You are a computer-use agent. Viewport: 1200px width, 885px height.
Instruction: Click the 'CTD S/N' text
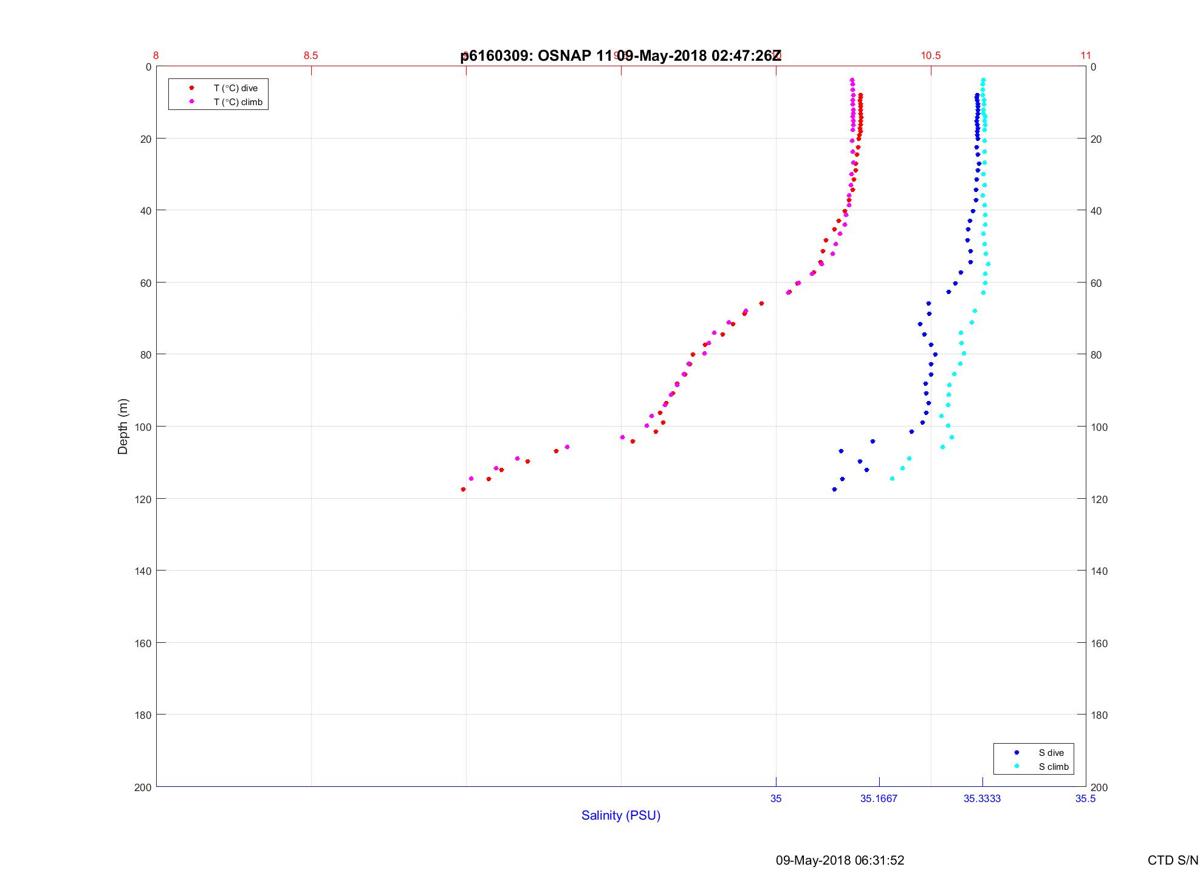(1172, 860)
